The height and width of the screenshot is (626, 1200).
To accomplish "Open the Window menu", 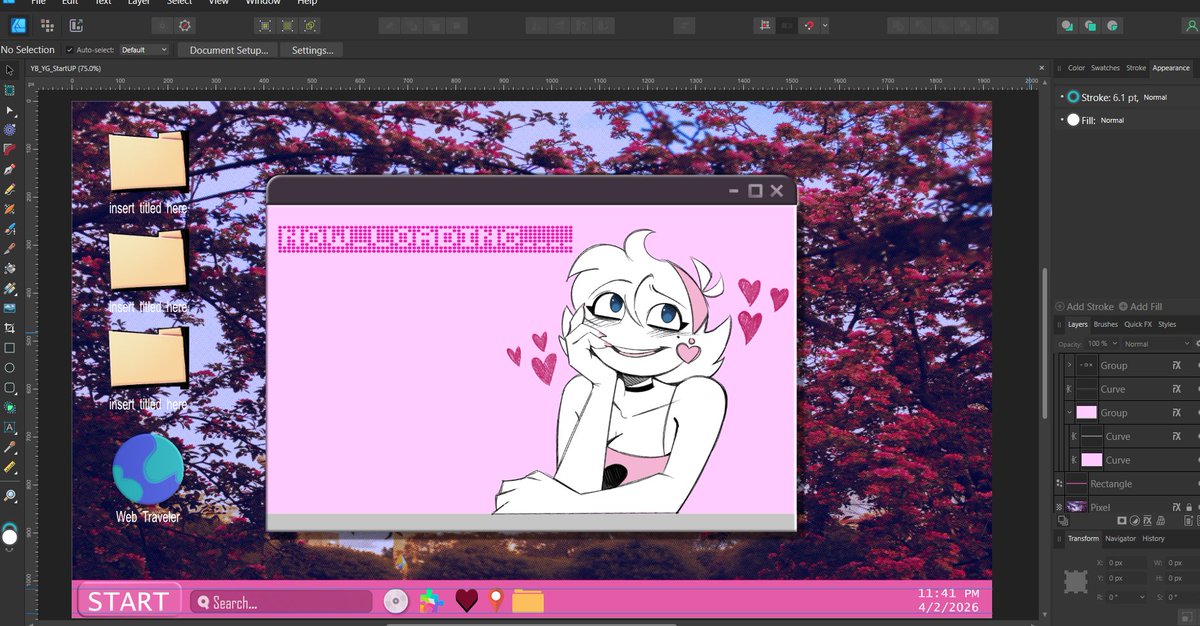I will pos(262,3).
